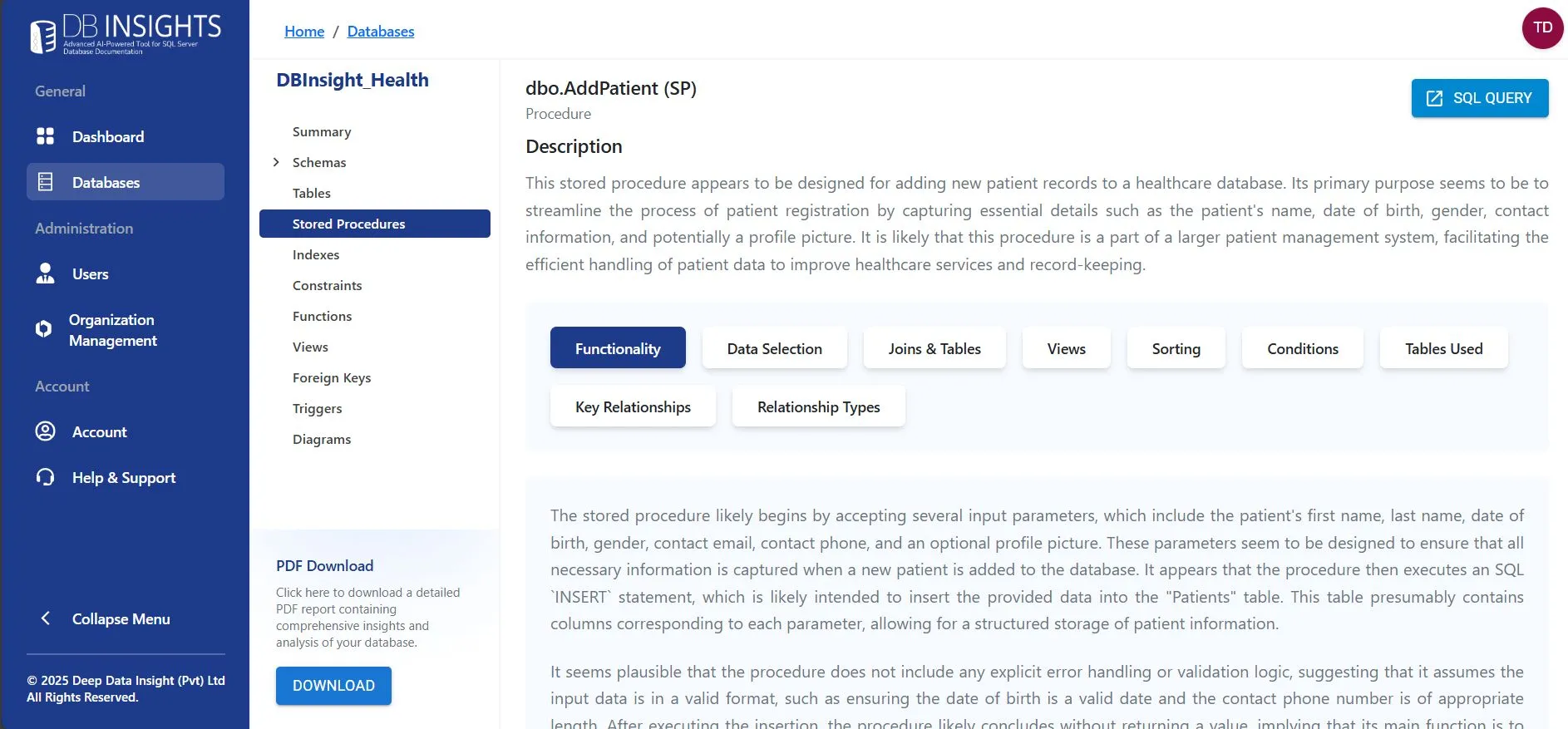
Task: Click the Account profile circle icon
Action: click(45, 431)
